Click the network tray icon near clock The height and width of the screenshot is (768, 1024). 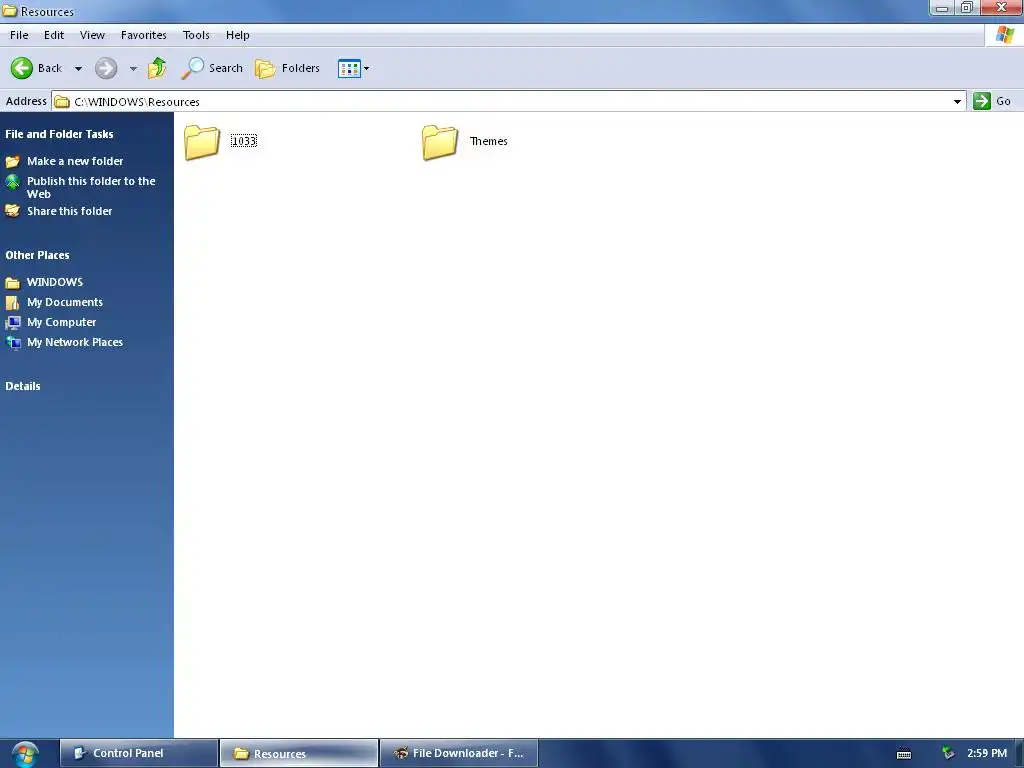[x=948, y=754]
